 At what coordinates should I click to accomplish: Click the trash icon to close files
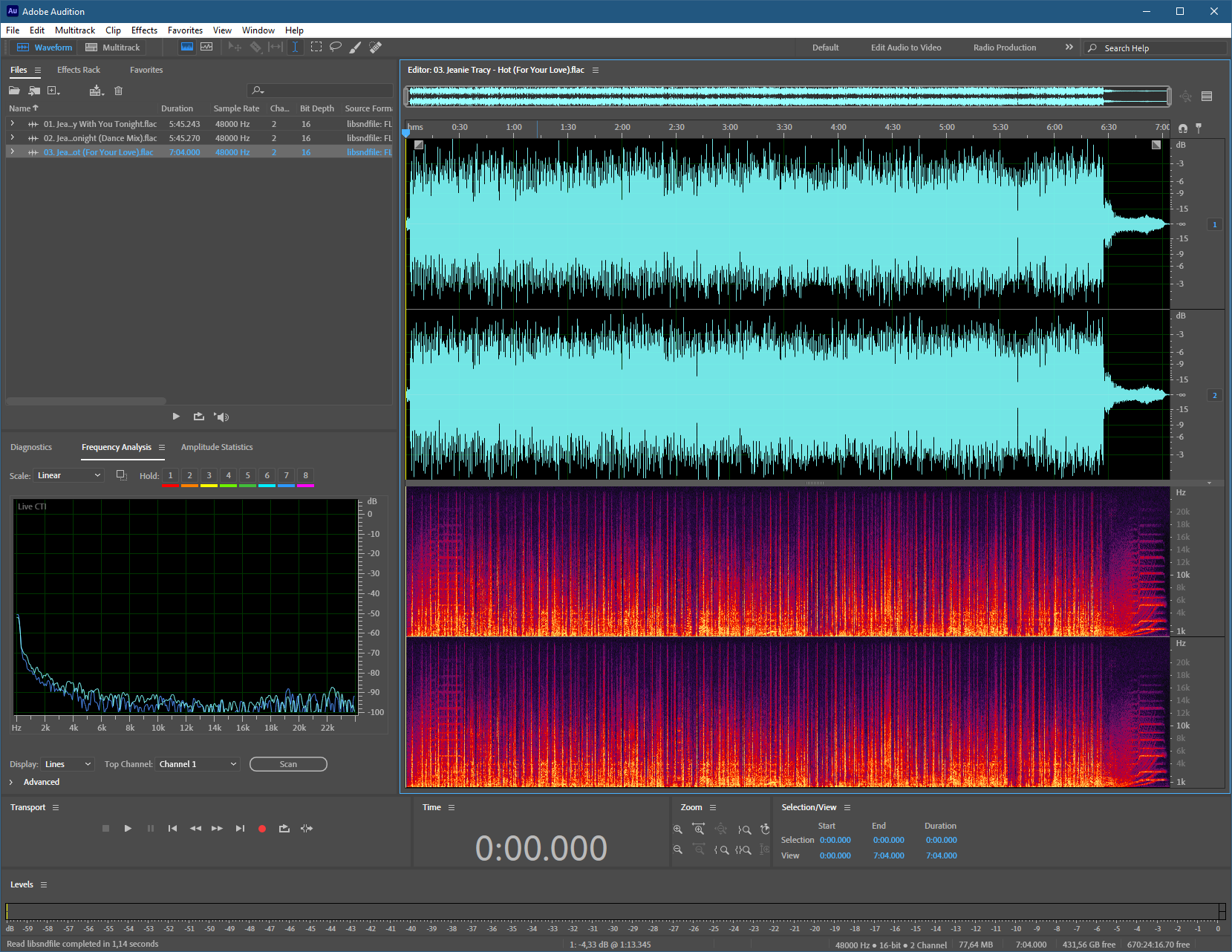tap(118, 91)
